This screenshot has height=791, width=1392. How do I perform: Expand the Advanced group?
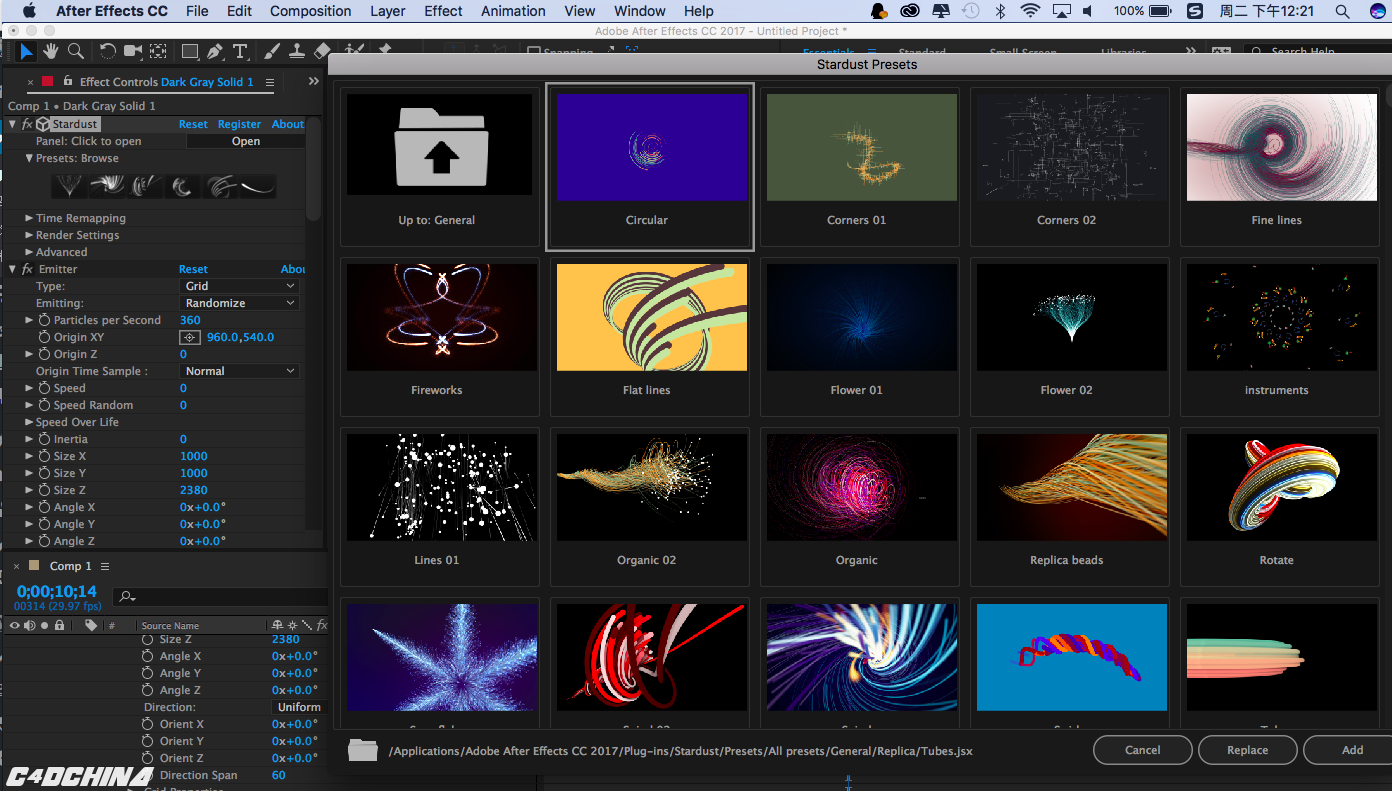click(29, 252)
